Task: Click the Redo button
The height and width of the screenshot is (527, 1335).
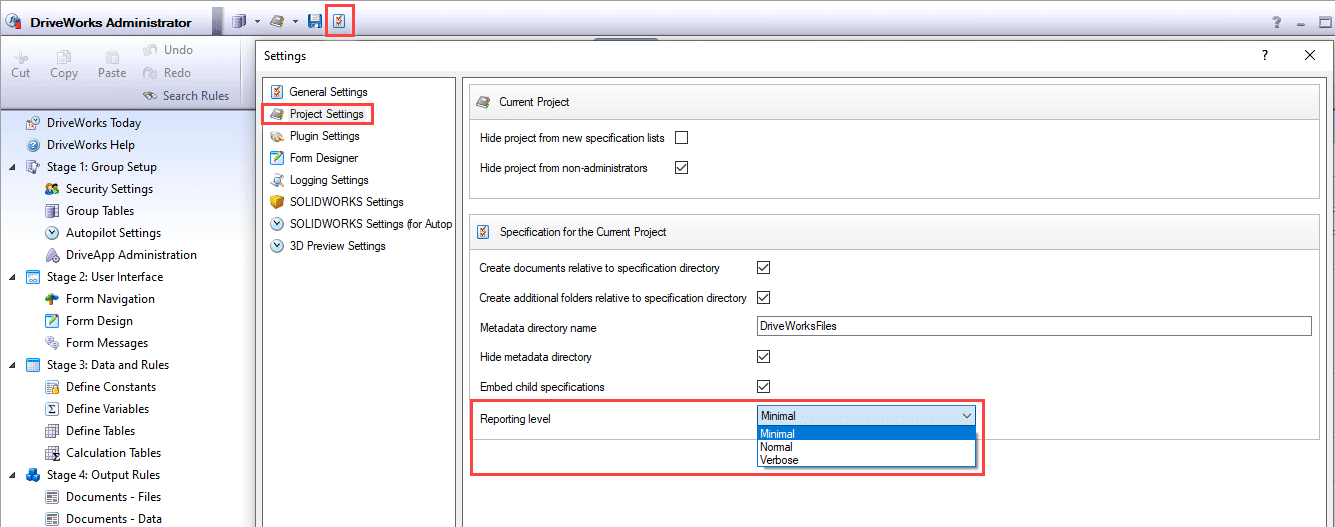Action: (167, 73)
